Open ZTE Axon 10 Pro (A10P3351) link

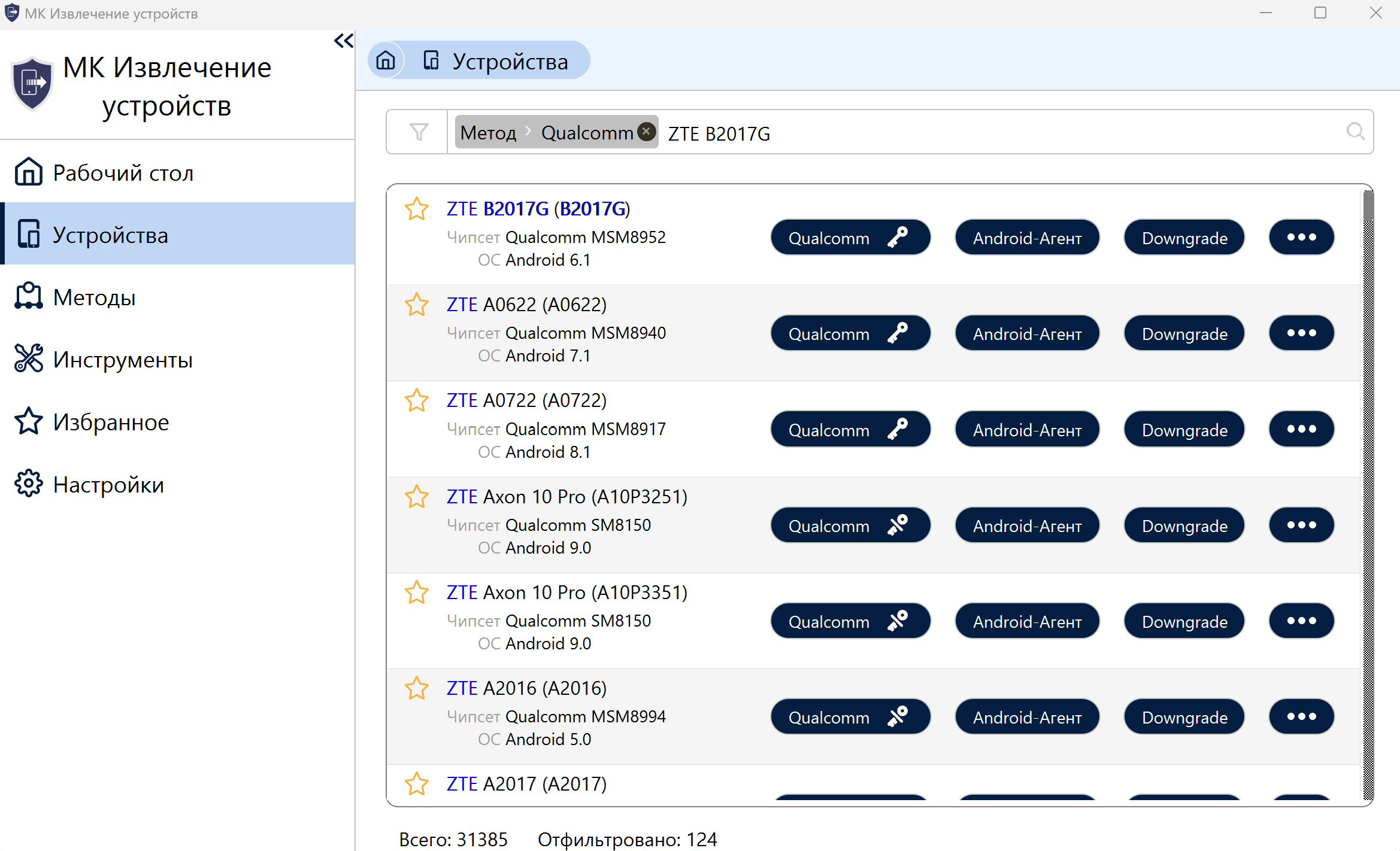point(566,592)
